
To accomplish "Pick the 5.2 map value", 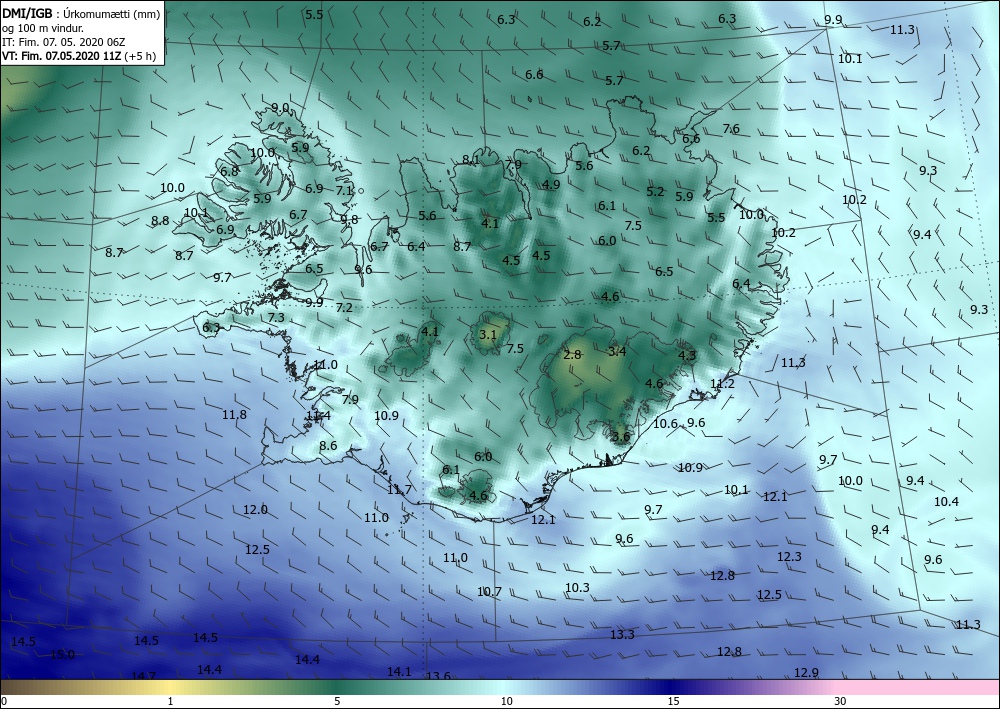I will coord(655,191).
